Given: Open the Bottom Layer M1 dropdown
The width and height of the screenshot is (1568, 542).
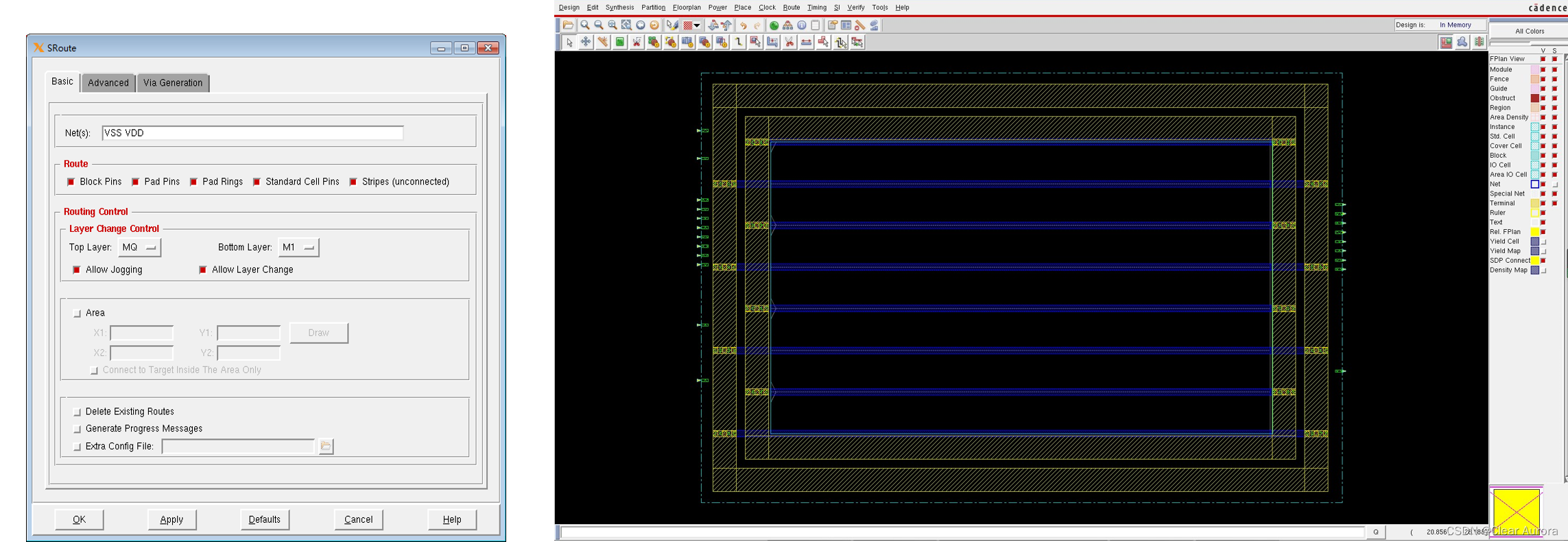Looking at the screenshot, I should (298, 247).
